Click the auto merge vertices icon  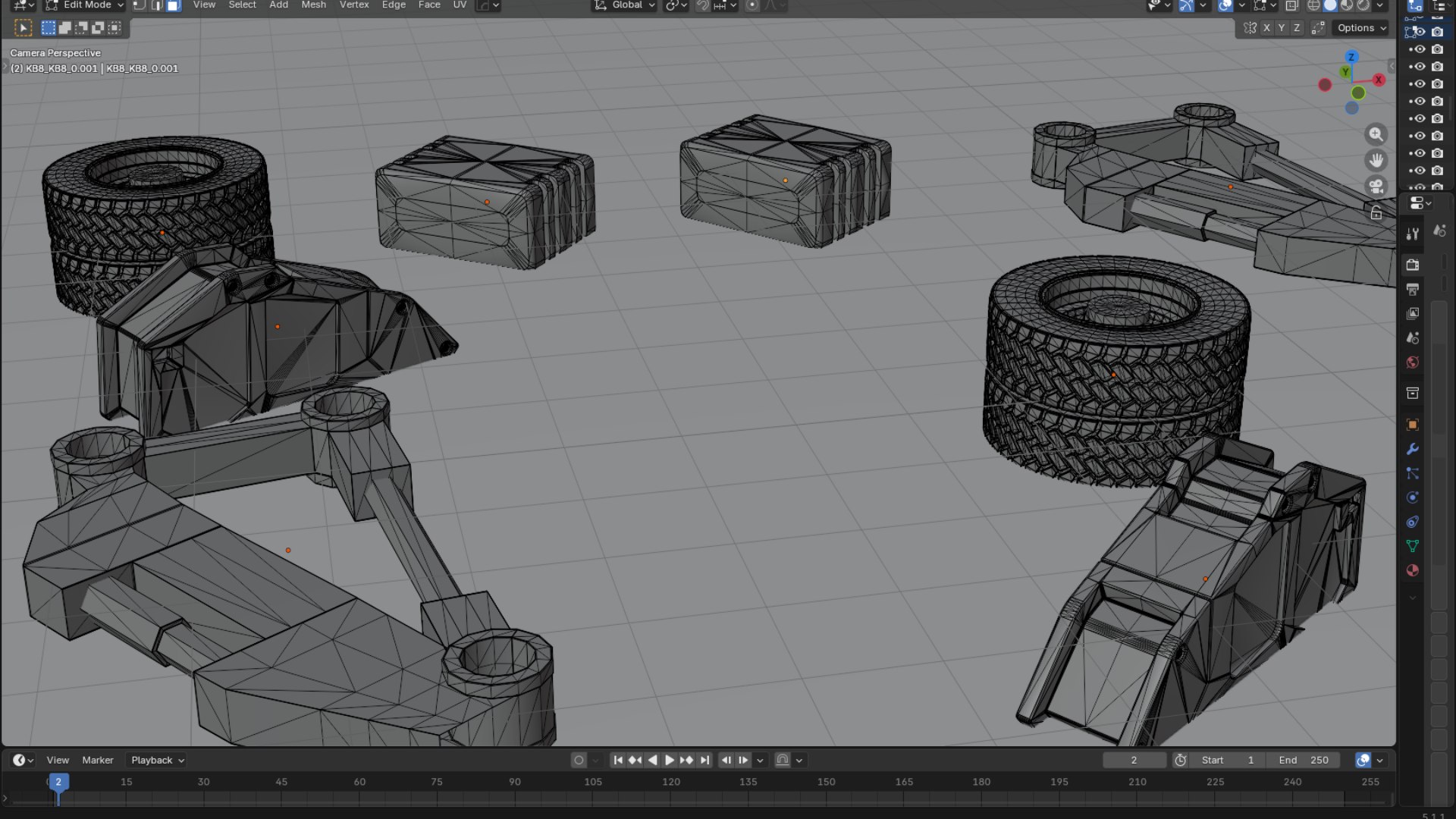coord(1318,28)
